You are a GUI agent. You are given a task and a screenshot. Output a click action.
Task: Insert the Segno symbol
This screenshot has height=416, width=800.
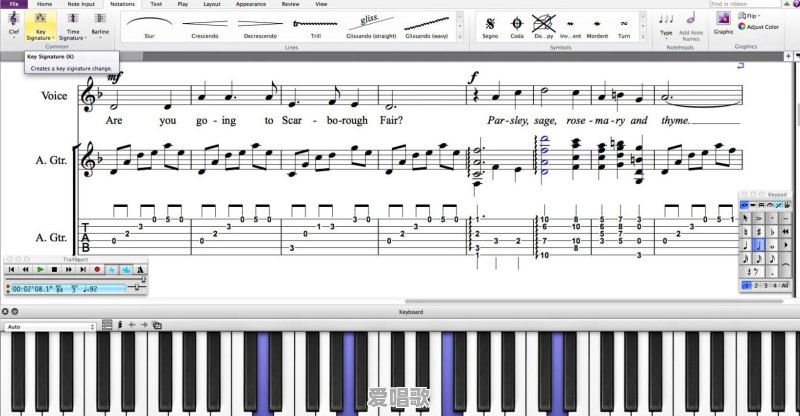tap(490, 27)
